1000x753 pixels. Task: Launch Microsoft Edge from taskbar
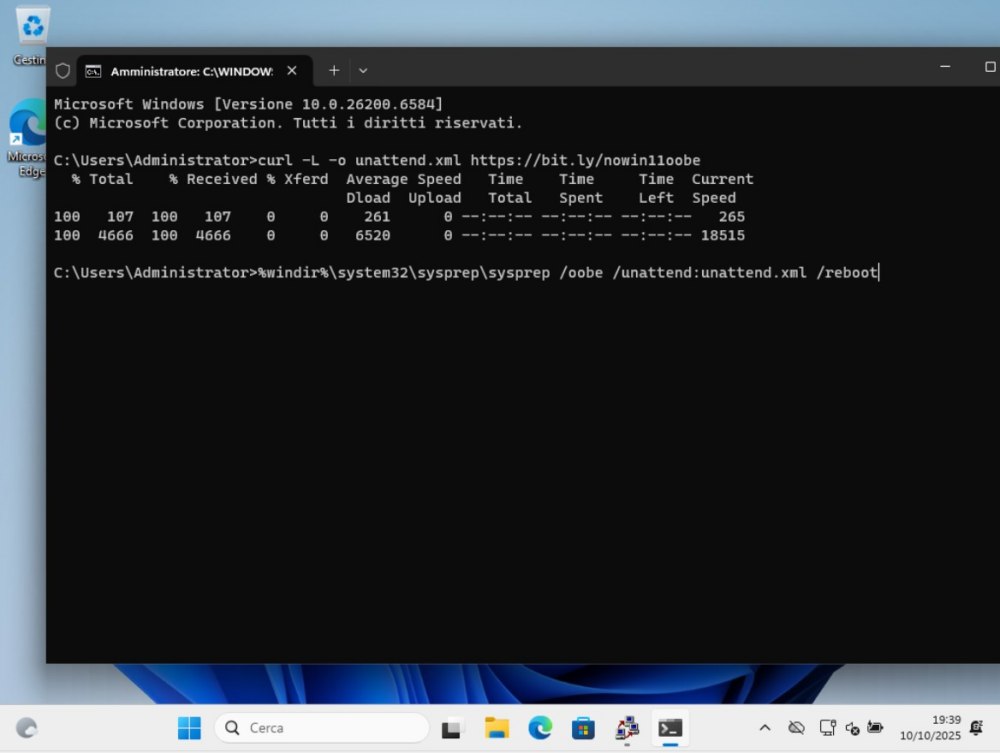coord(540,728)
